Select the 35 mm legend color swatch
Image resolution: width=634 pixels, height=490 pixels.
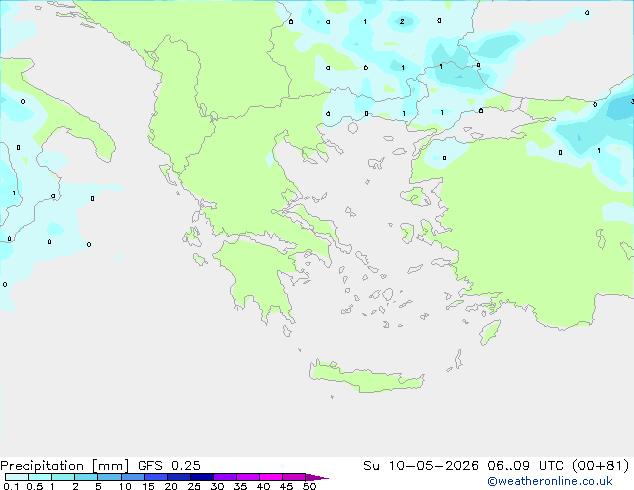(x=248, y=477)
